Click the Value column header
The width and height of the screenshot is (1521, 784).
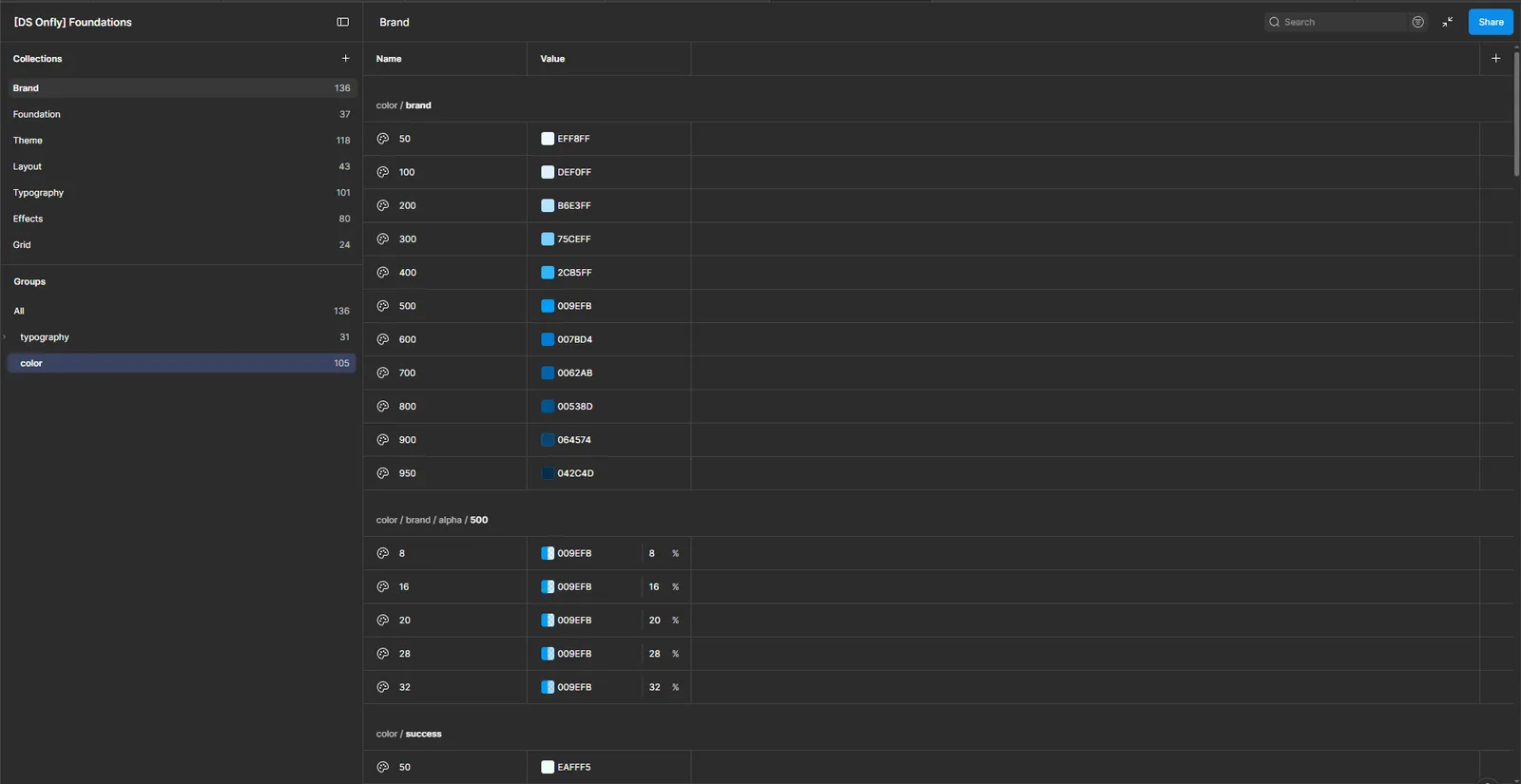pyautogui.click(x=552, y=59)
